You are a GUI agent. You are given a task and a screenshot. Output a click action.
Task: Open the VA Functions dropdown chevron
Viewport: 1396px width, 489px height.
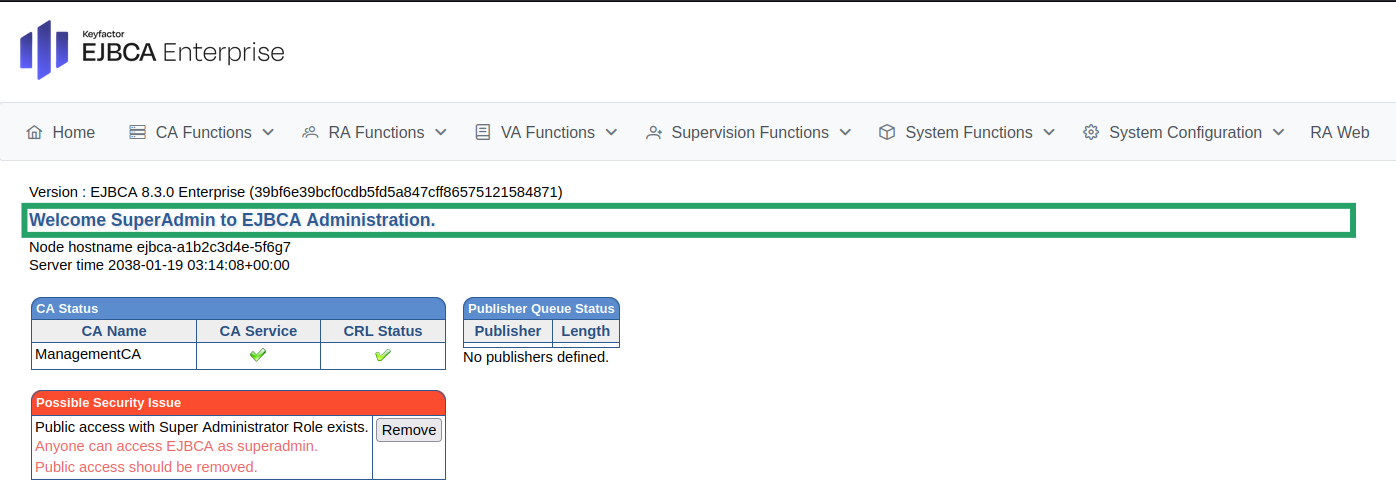pyautogui.click(x=611, y=132)
